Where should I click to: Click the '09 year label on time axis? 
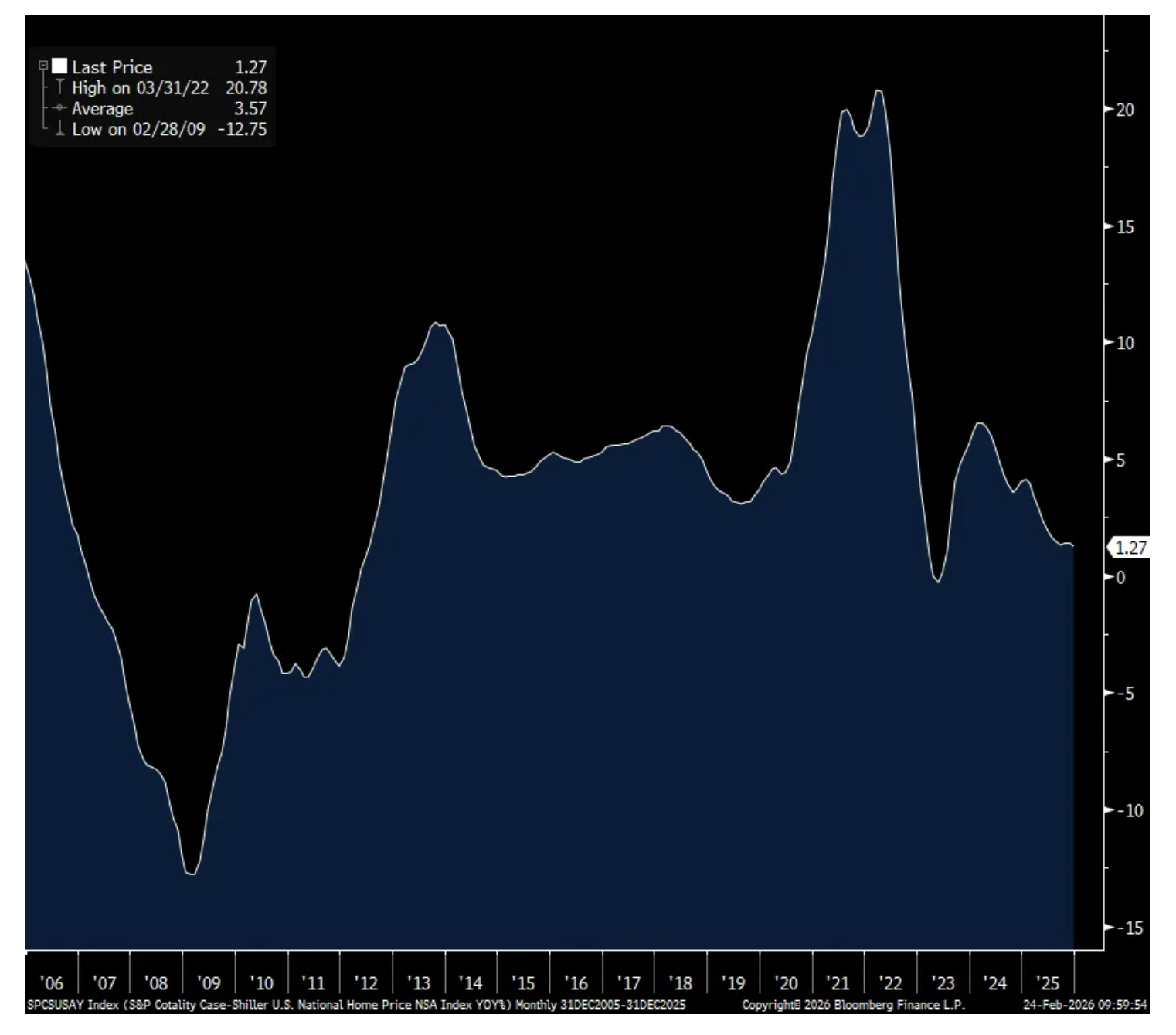tap(209, 983)
